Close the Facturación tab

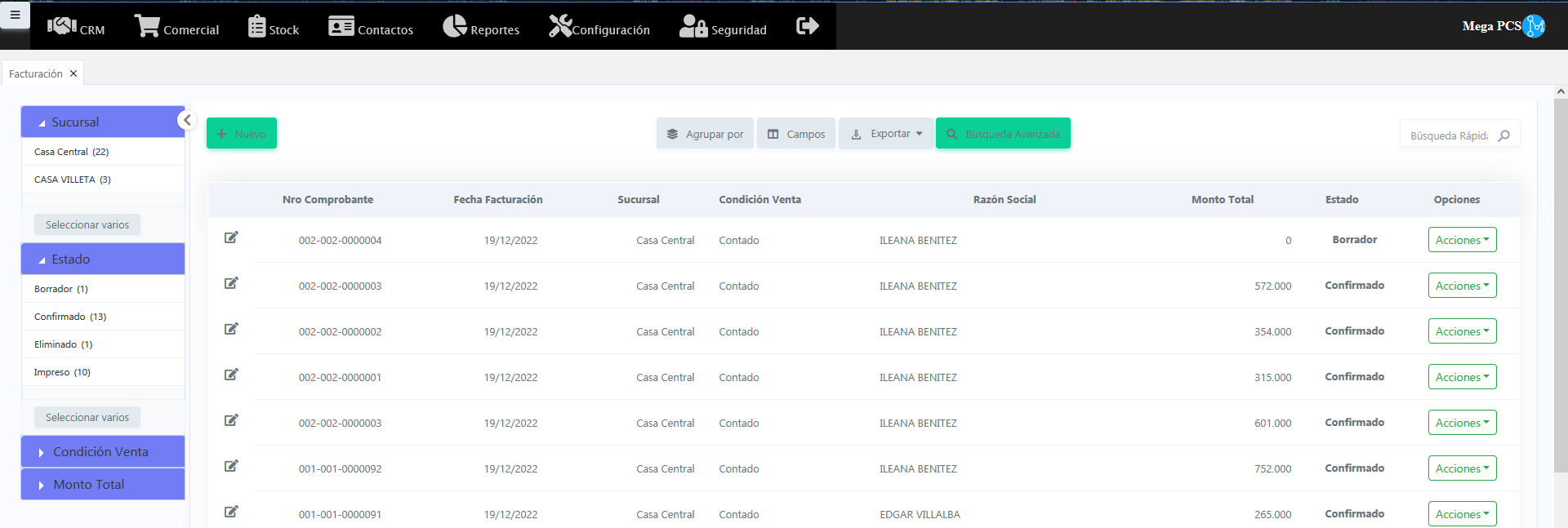tap(73, 73)
